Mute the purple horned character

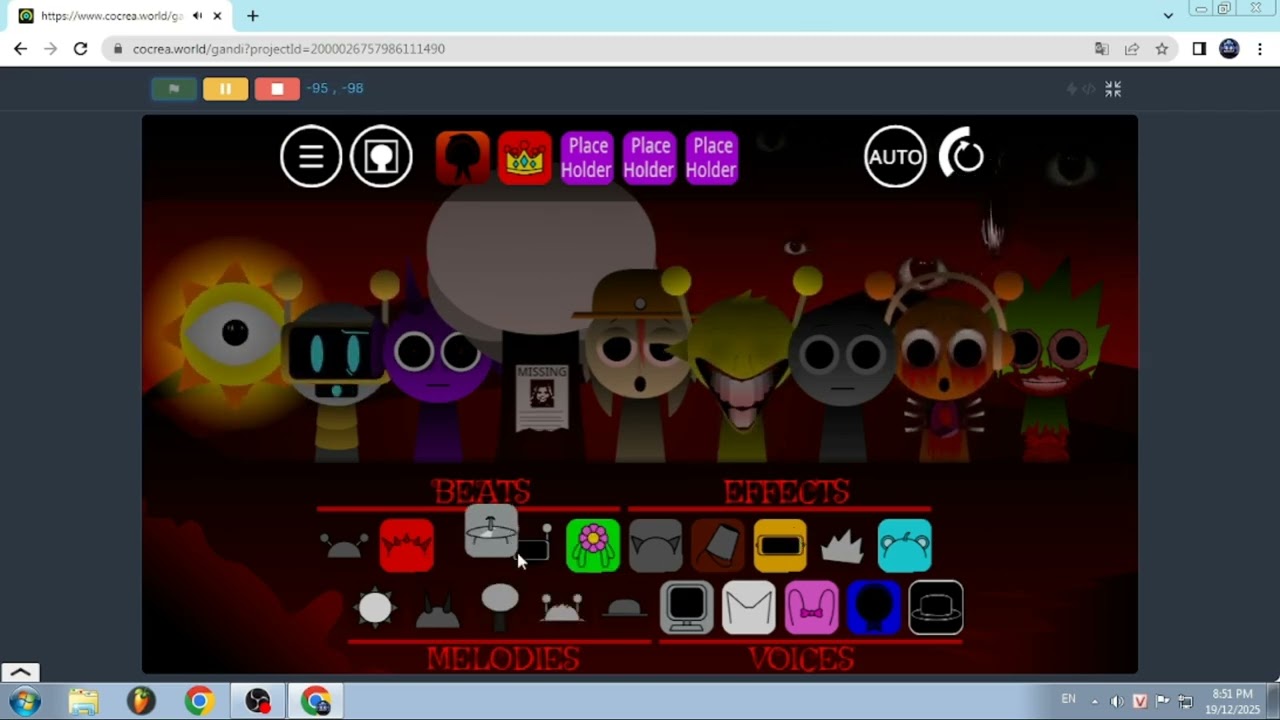pos(437,370)
